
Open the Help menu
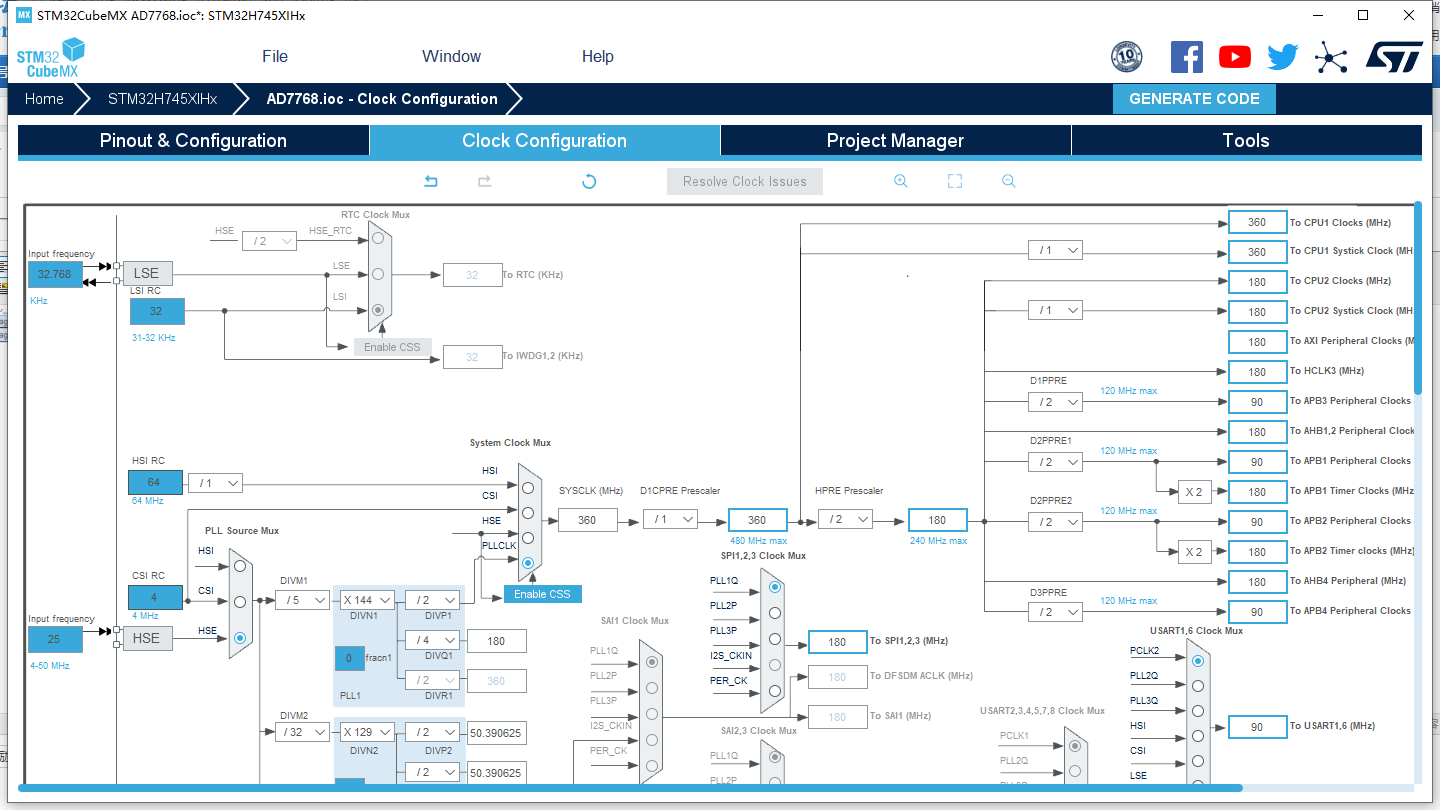(x=598, y=57)
